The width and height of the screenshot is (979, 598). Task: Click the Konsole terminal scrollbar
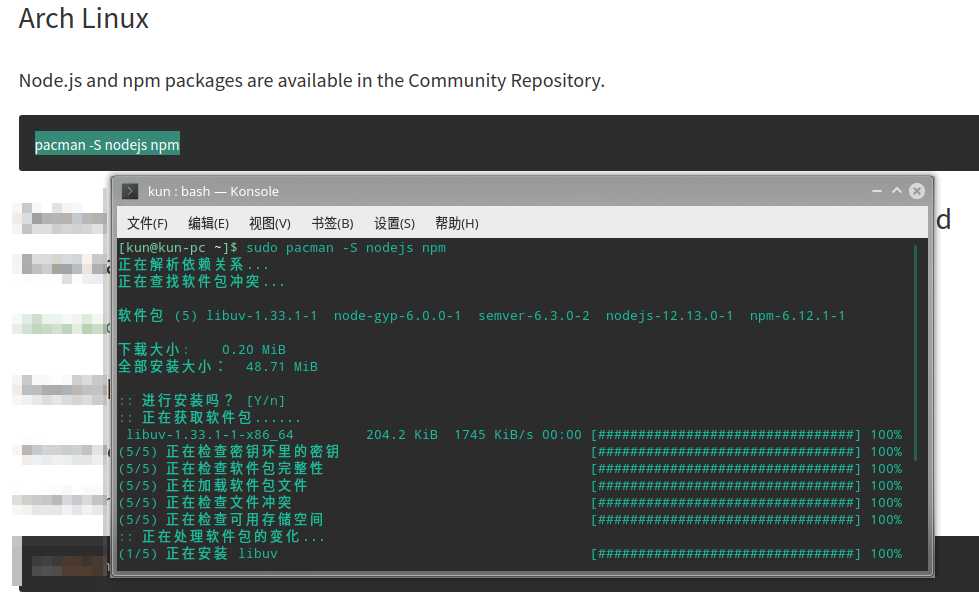pyautogui.click(x=915, y=353)
